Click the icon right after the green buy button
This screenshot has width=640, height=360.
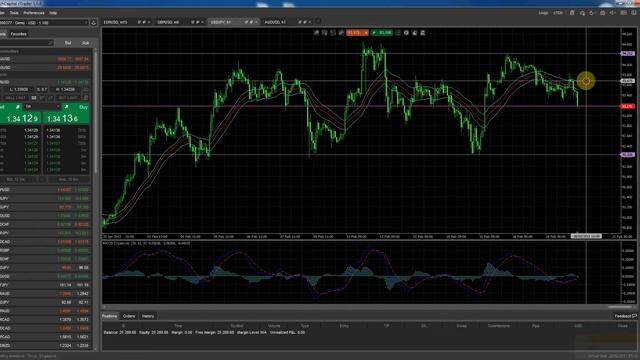click(398, 33)
